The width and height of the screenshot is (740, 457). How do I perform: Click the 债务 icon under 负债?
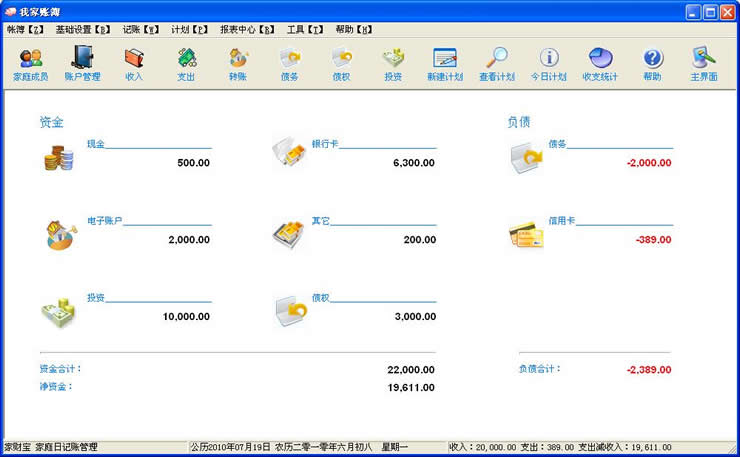click(526, 158)
